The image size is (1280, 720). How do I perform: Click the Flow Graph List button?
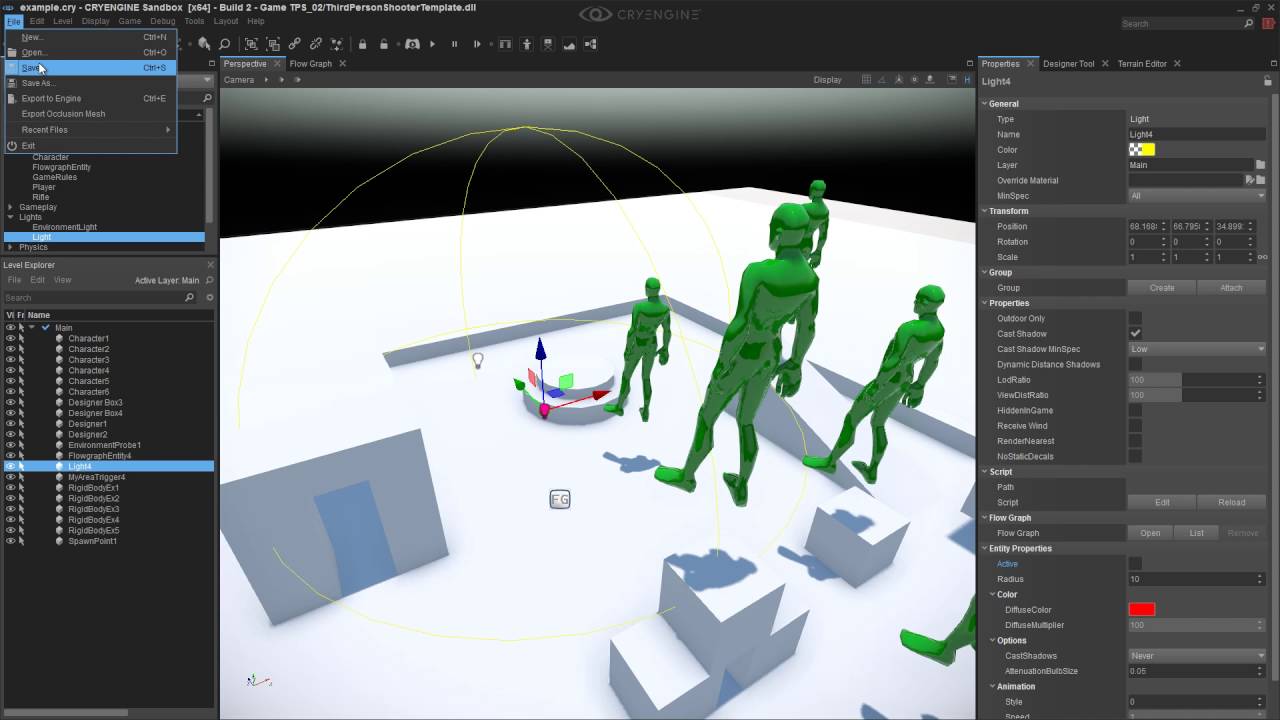1196,533
